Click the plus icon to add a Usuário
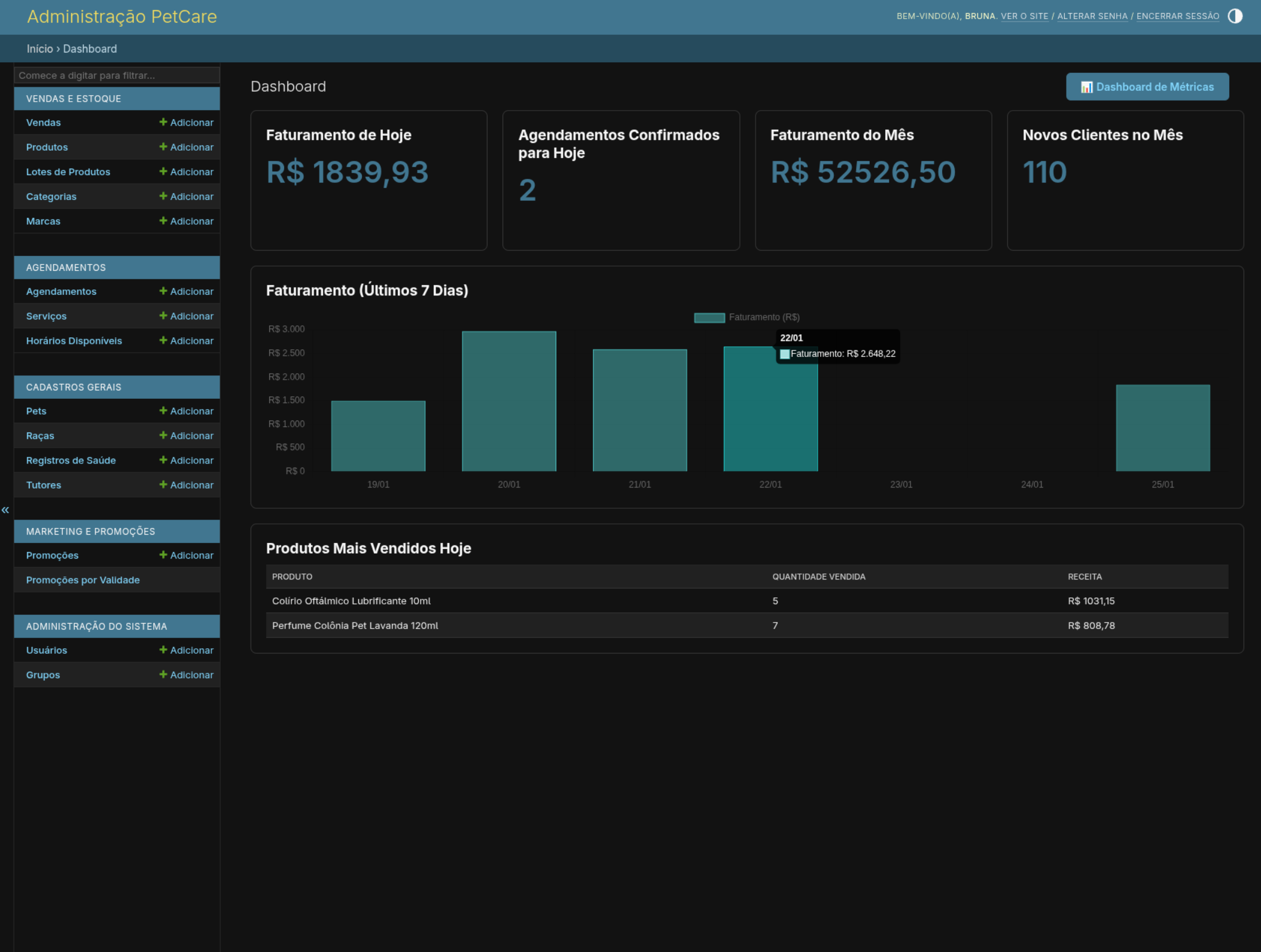The height and width of the screenshot is (952, 1261). tap(163, 650)
